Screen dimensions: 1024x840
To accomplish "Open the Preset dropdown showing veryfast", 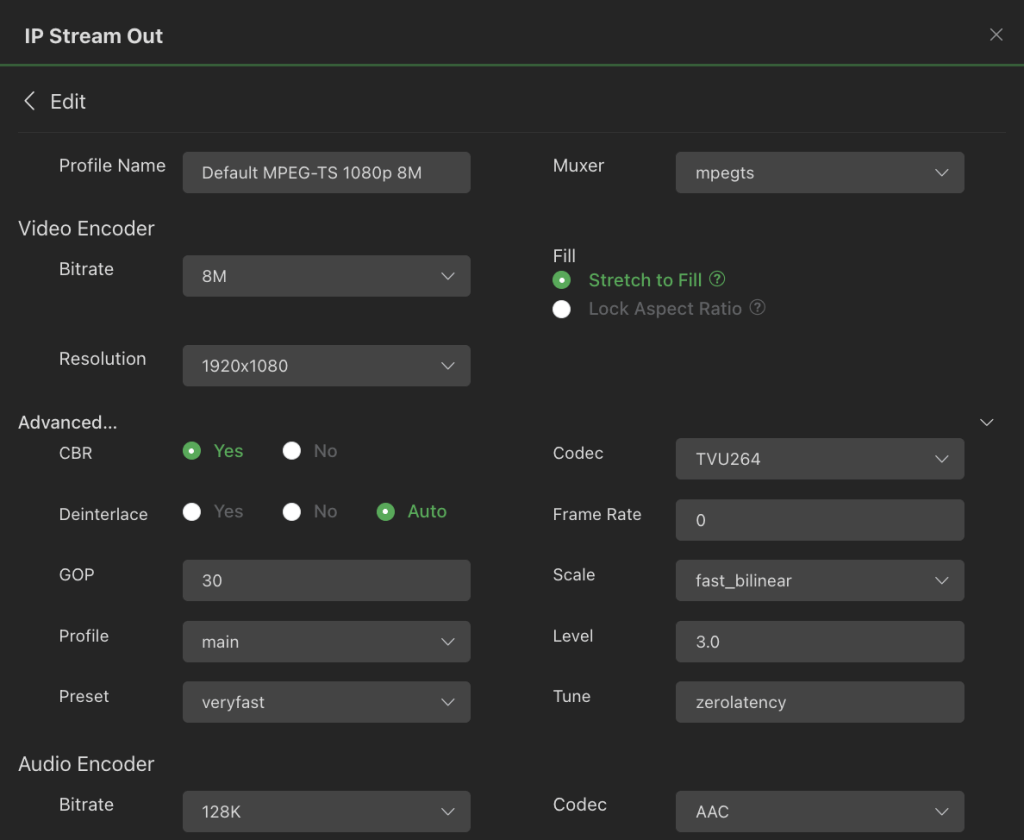I will (x=327, y=702).
